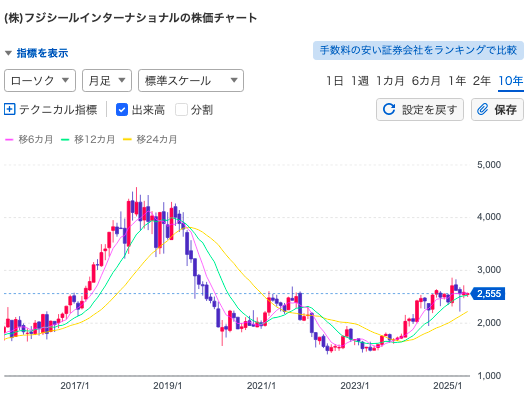Open the テクニカル指標 label
This screenshot has height=400, width=531.
pos(58,110)
